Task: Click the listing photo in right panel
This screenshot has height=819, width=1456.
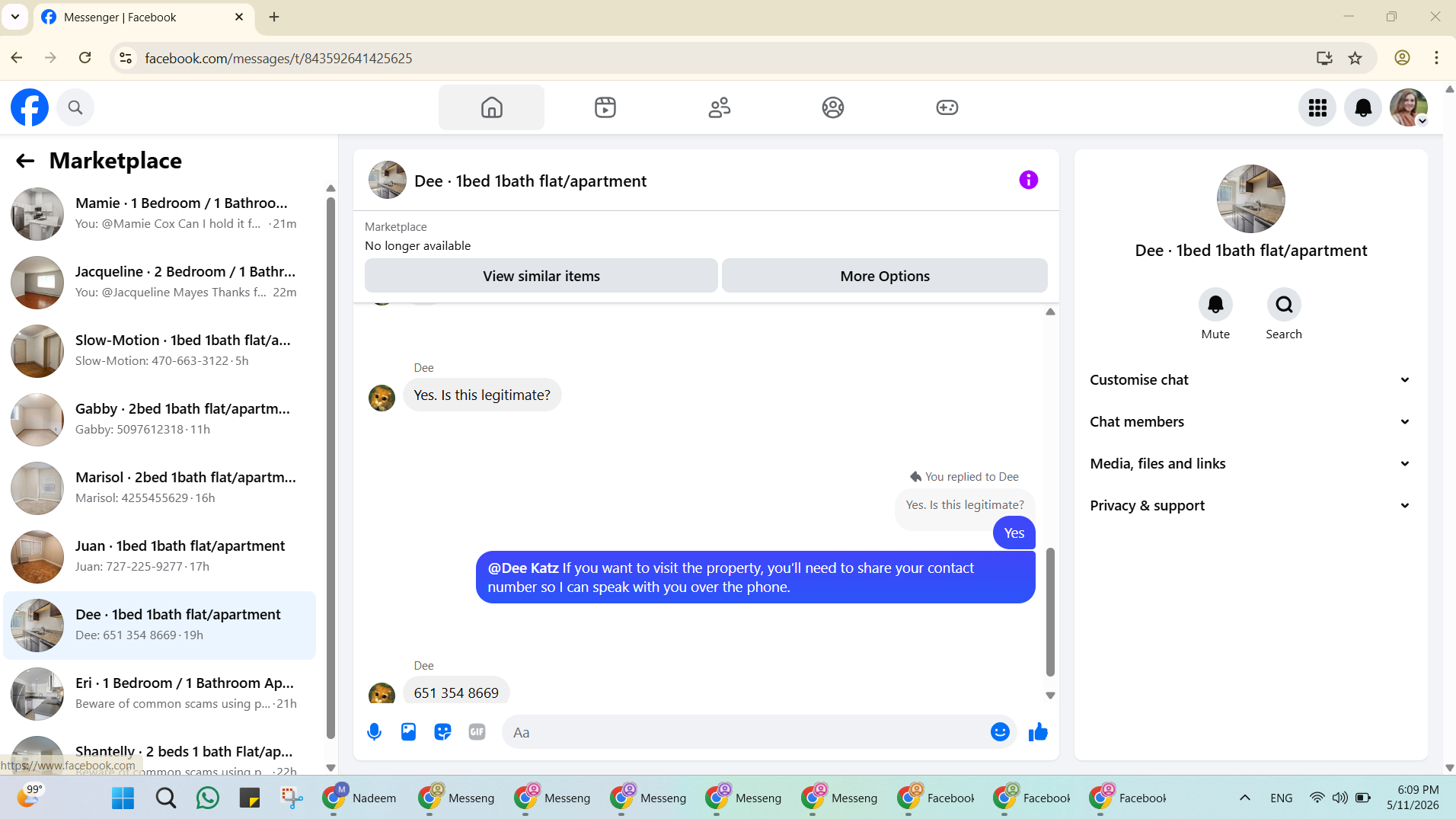Action: click(x=1250, y=199)
